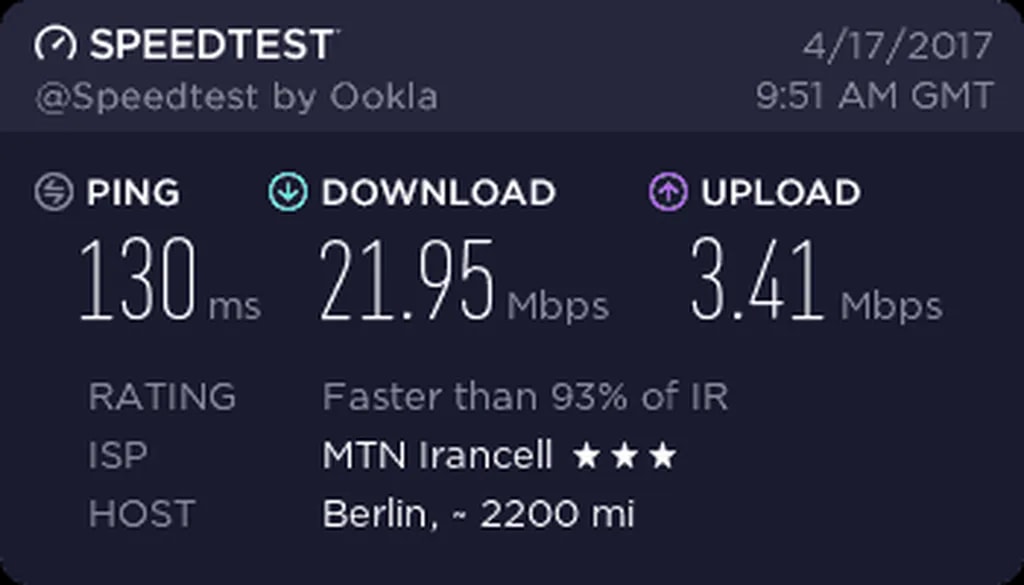This screenshot has height=585, width=1024.
Task: Click the first ISP rating star
Action: (586, 457)
